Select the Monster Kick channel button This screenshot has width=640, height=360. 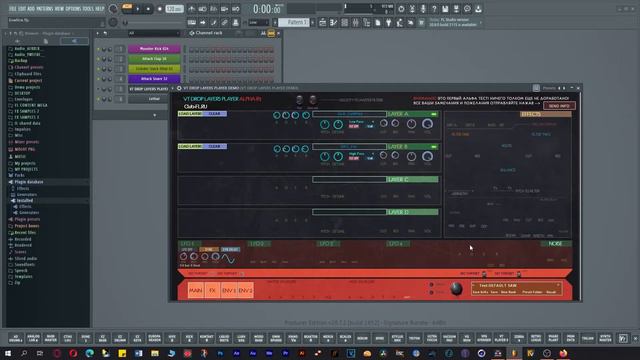154,49
